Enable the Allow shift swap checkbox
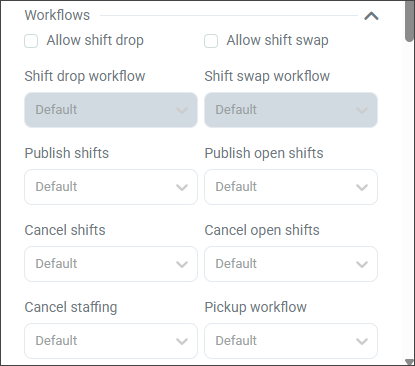Screen dimensions: 415x366 click(211, 41)
